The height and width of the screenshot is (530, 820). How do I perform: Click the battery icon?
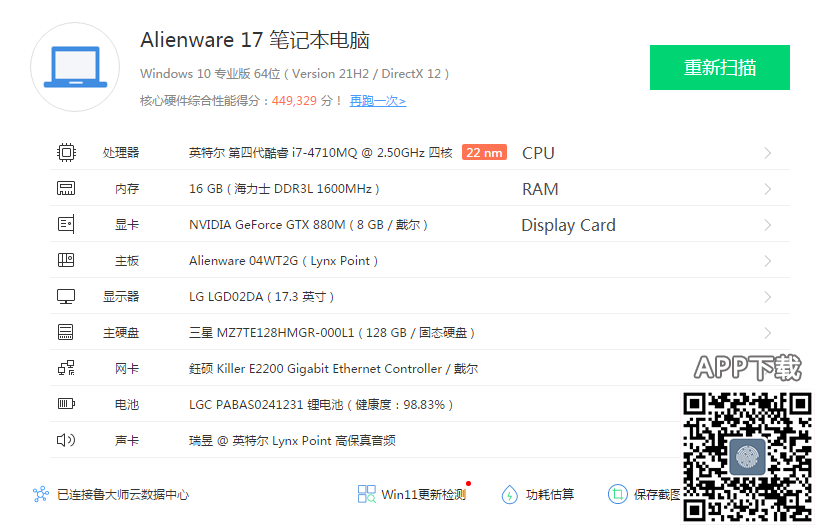(66, 404)
